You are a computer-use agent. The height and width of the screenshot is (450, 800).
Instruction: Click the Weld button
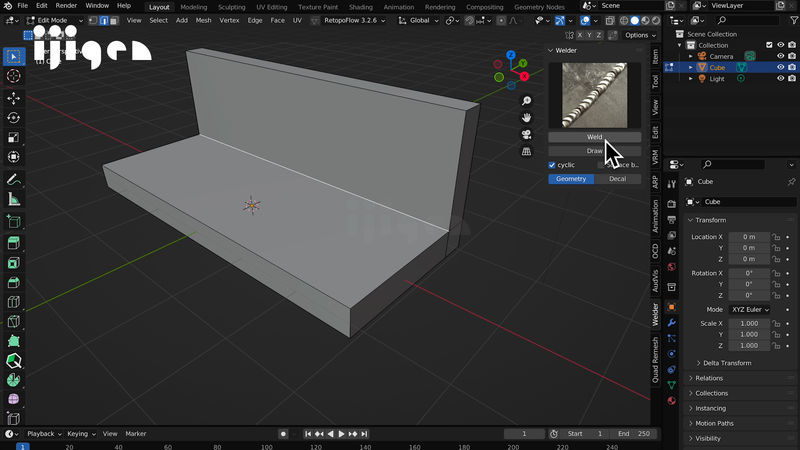tap(594, 137)
